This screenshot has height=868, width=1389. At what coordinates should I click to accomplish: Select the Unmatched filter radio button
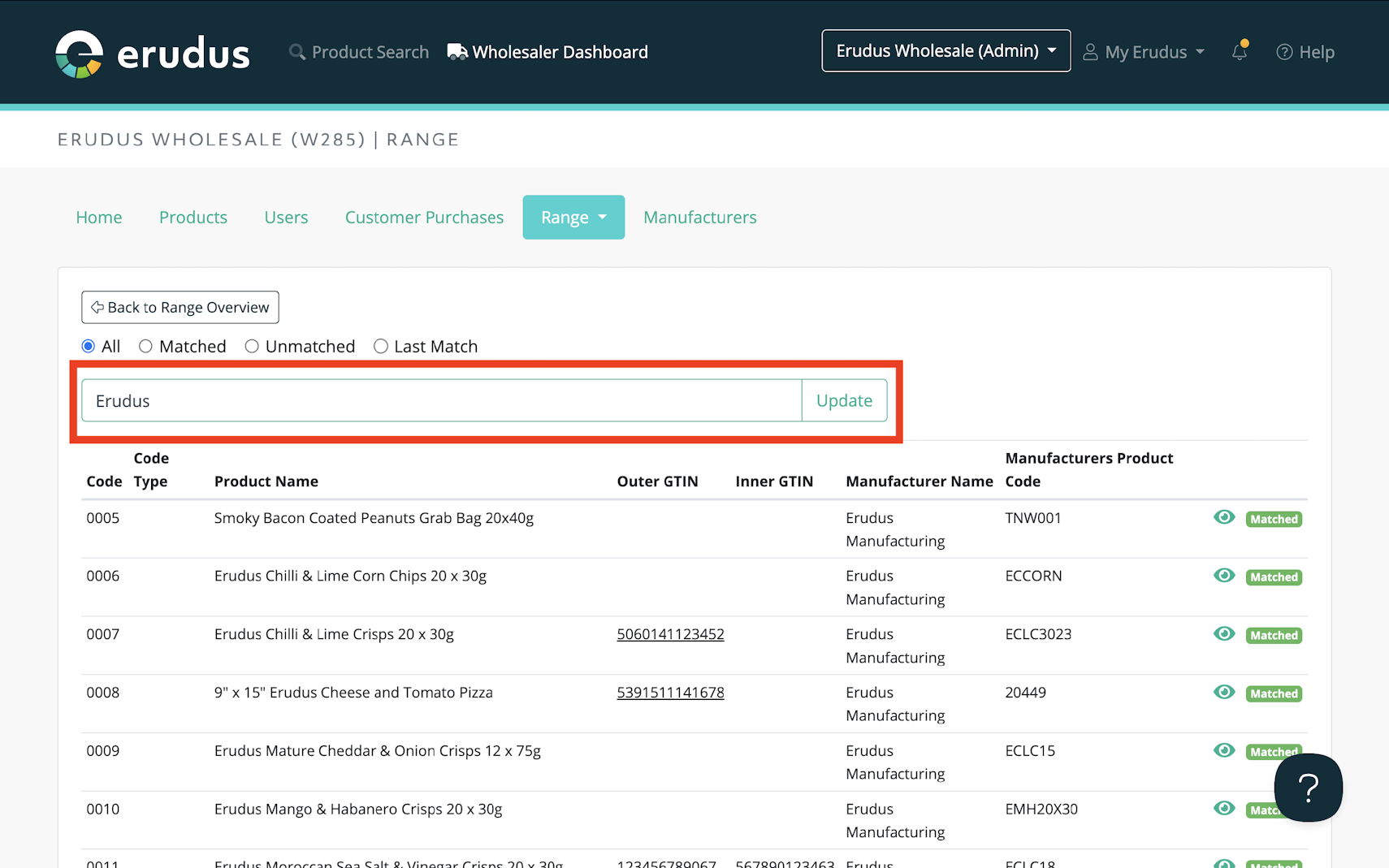click(252, 347)
